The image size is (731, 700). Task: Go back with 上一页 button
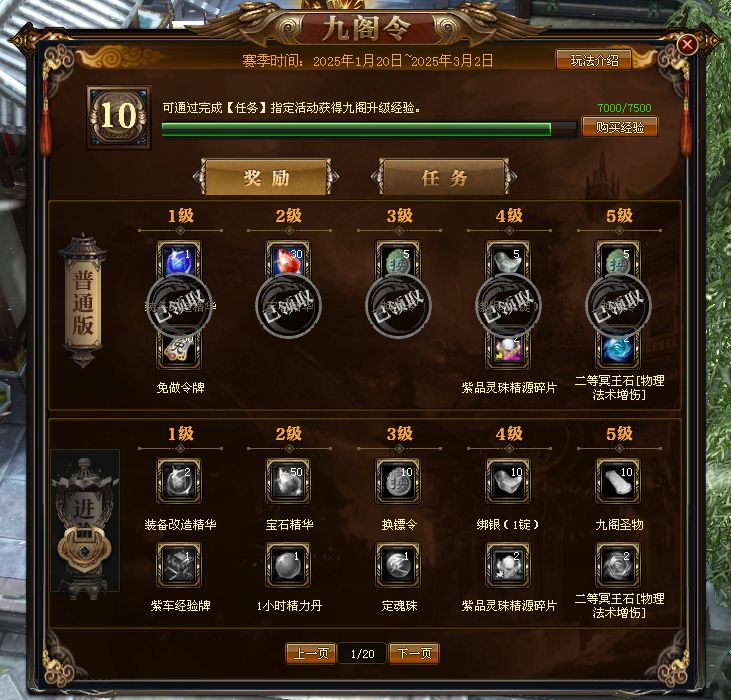[311, 653]
